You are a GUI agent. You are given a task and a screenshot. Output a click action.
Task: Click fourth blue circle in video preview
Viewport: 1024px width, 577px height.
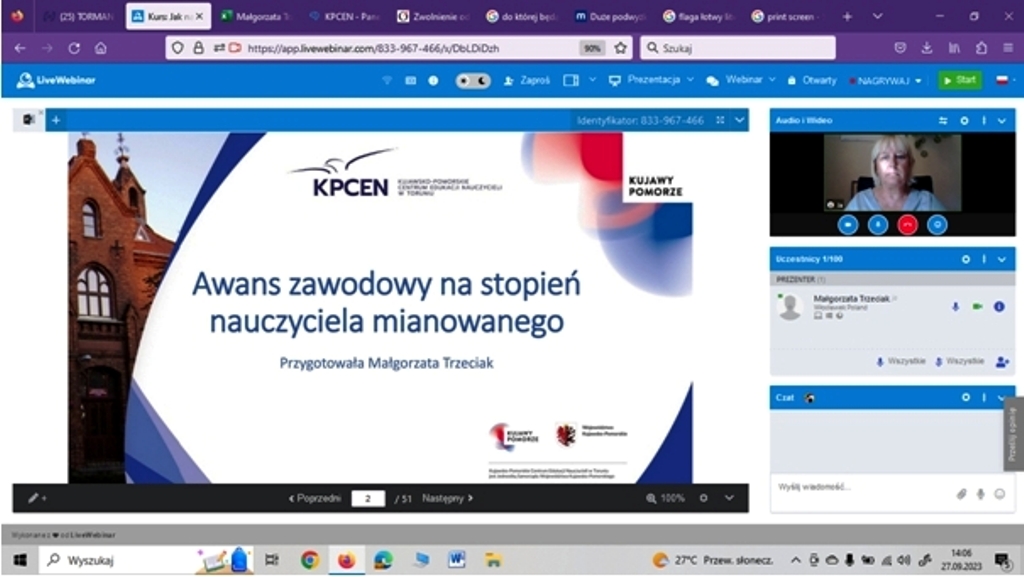(x=937, y=225)
